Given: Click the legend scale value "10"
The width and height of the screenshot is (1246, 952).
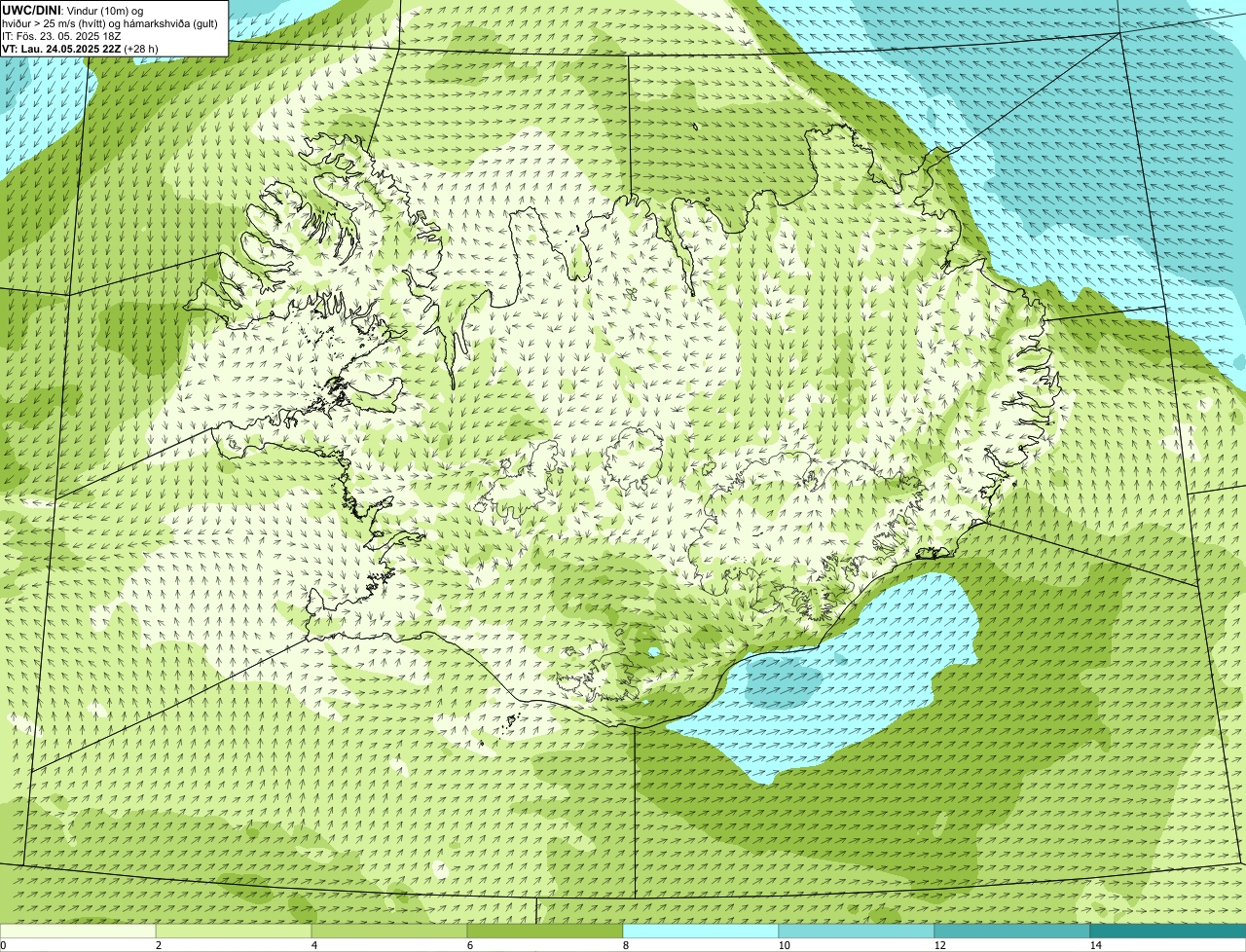Looking at the screenshot, I should click(x=784, y=945).
